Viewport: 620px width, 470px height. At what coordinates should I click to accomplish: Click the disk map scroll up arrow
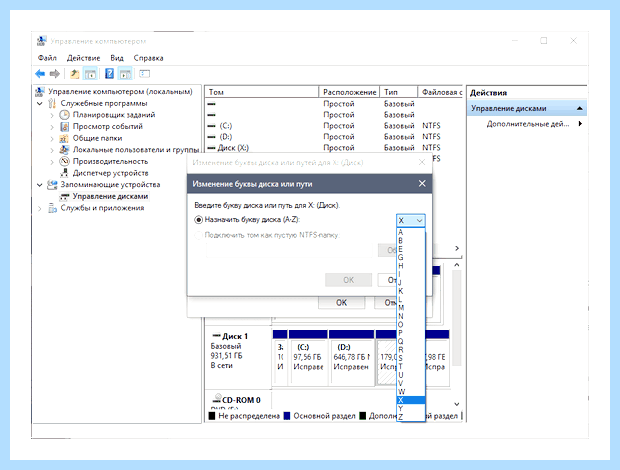coord(457,265)
